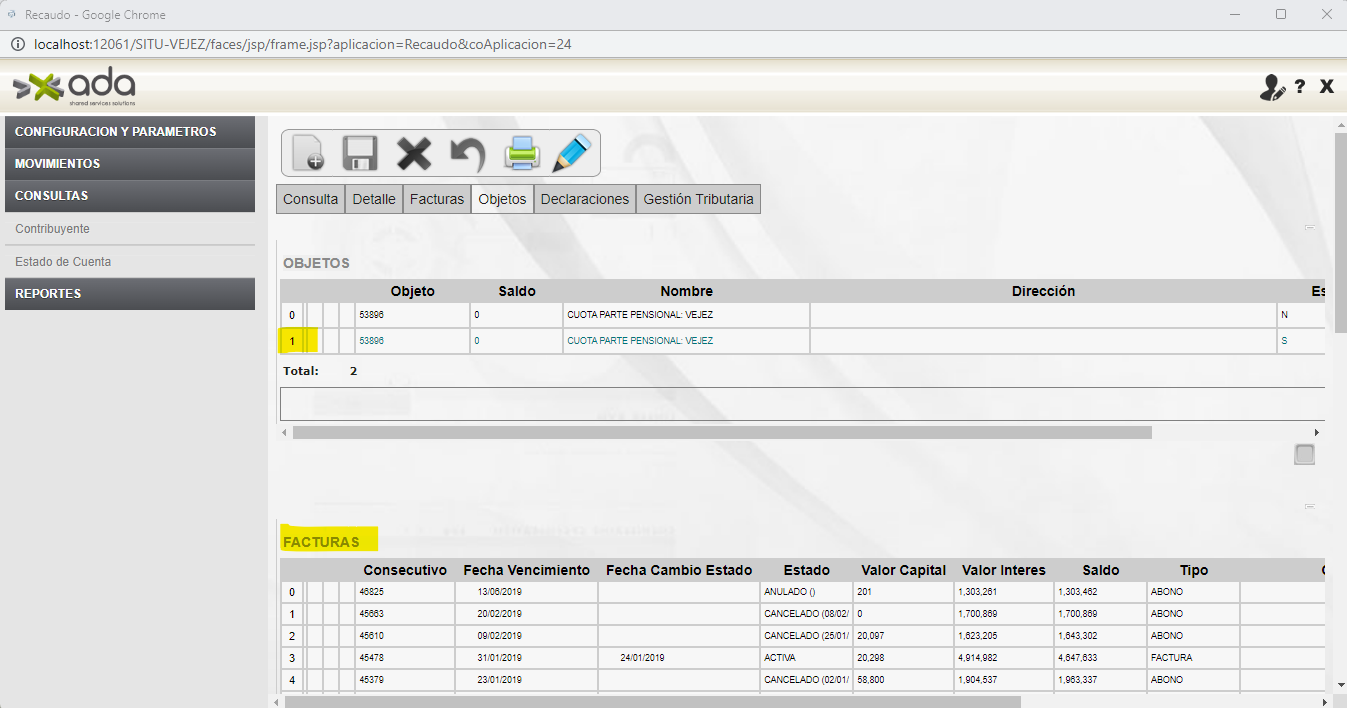
Task: Click the floppy disk save icon
Action: 359,154
